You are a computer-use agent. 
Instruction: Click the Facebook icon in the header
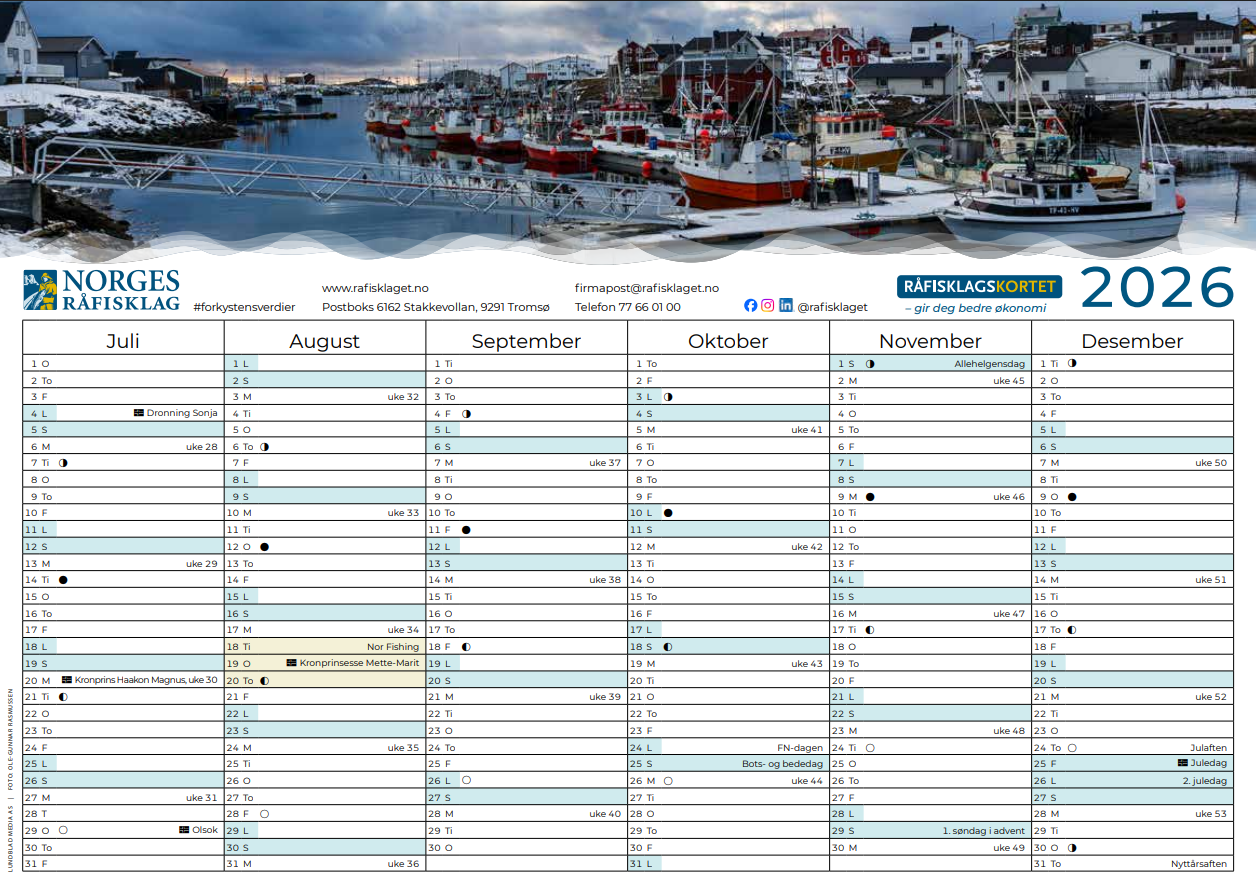[x=751, y=306]
